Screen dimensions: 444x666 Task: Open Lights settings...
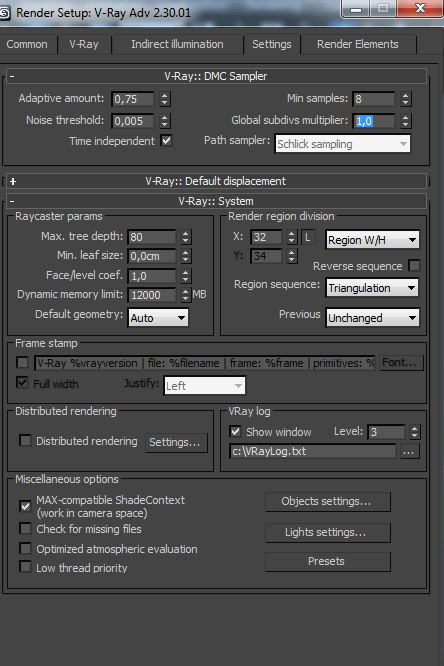[328, 533]
